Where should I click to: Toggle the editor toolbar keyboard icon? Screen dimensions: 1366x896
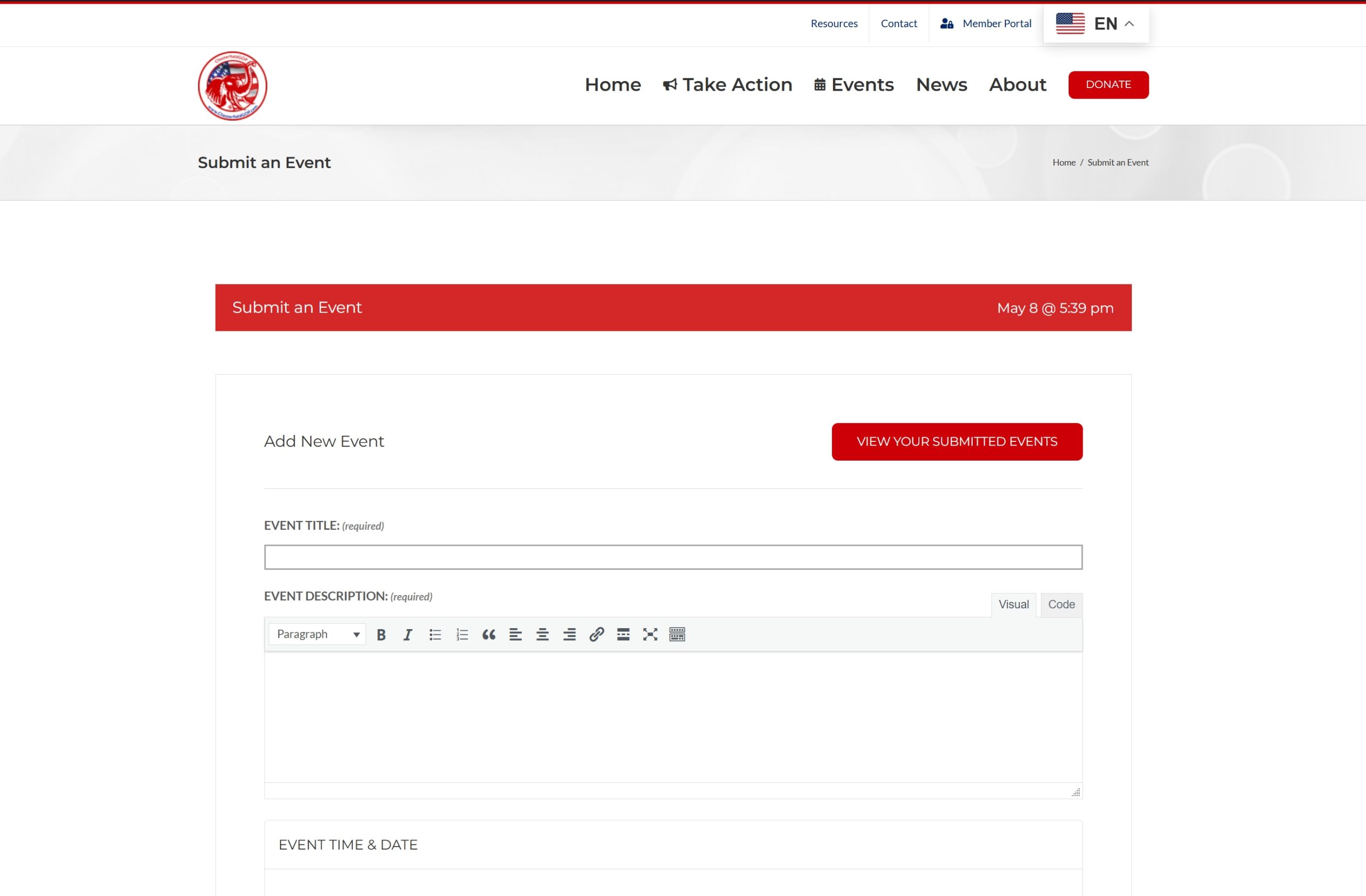coord(677,635)
